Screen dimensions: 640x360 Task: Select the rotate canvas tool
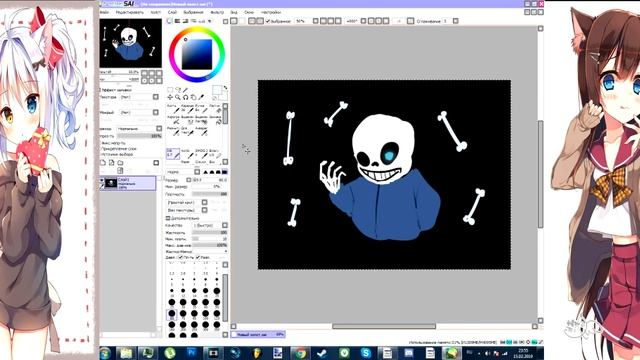pos(186,97)
